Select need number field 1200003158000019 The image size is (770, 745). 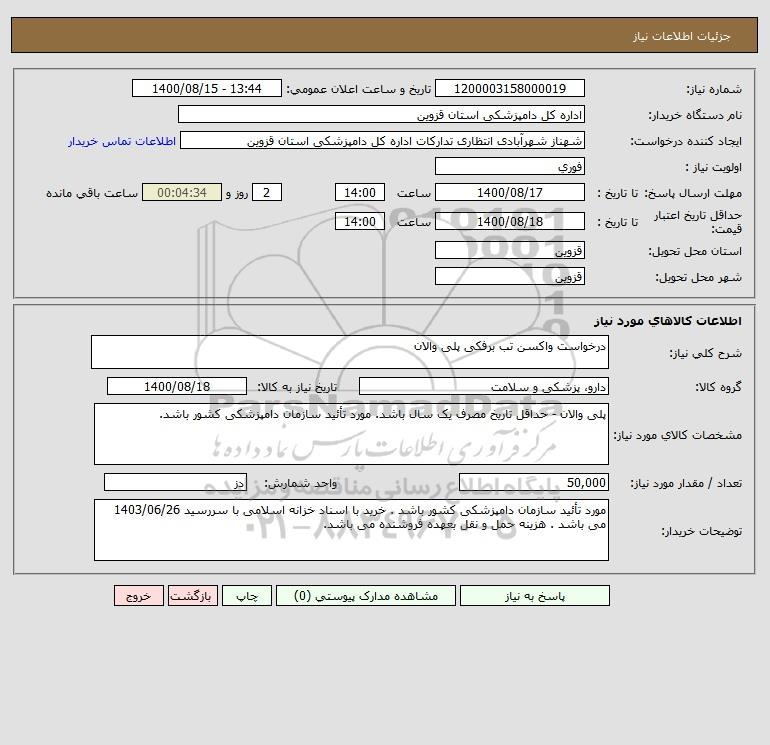510,88
